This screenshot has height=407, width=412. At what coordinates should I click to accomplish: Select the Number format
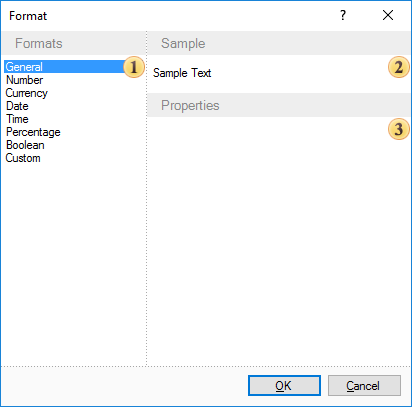(x=24, y=80)
